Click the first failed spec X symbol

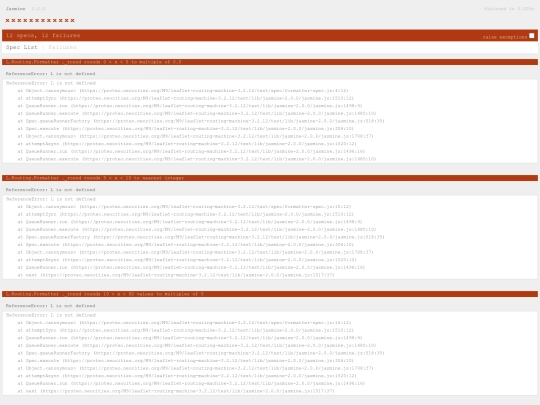pyautogui.click(x=8, y=21)
